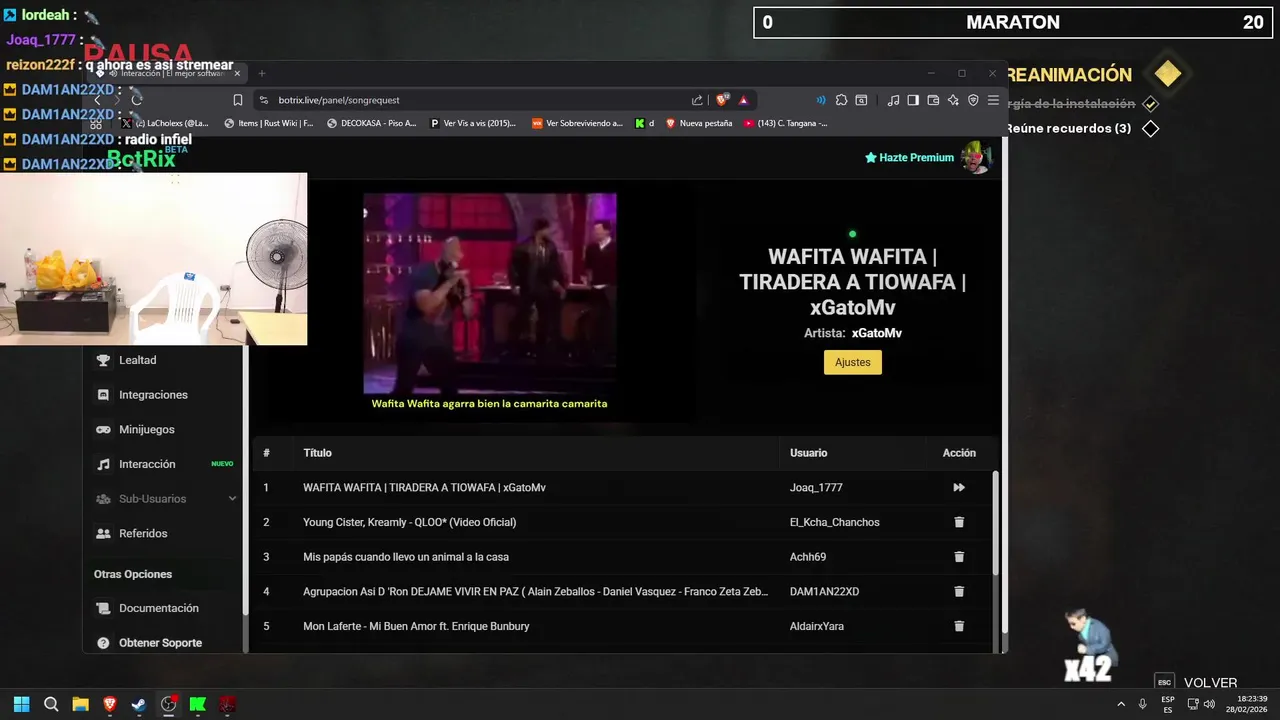The width and height of the screenshot is (1280, 720).
Task: Open OBS Studio from the taskbar
Action: pyautogui.click(x=169, y=704)
